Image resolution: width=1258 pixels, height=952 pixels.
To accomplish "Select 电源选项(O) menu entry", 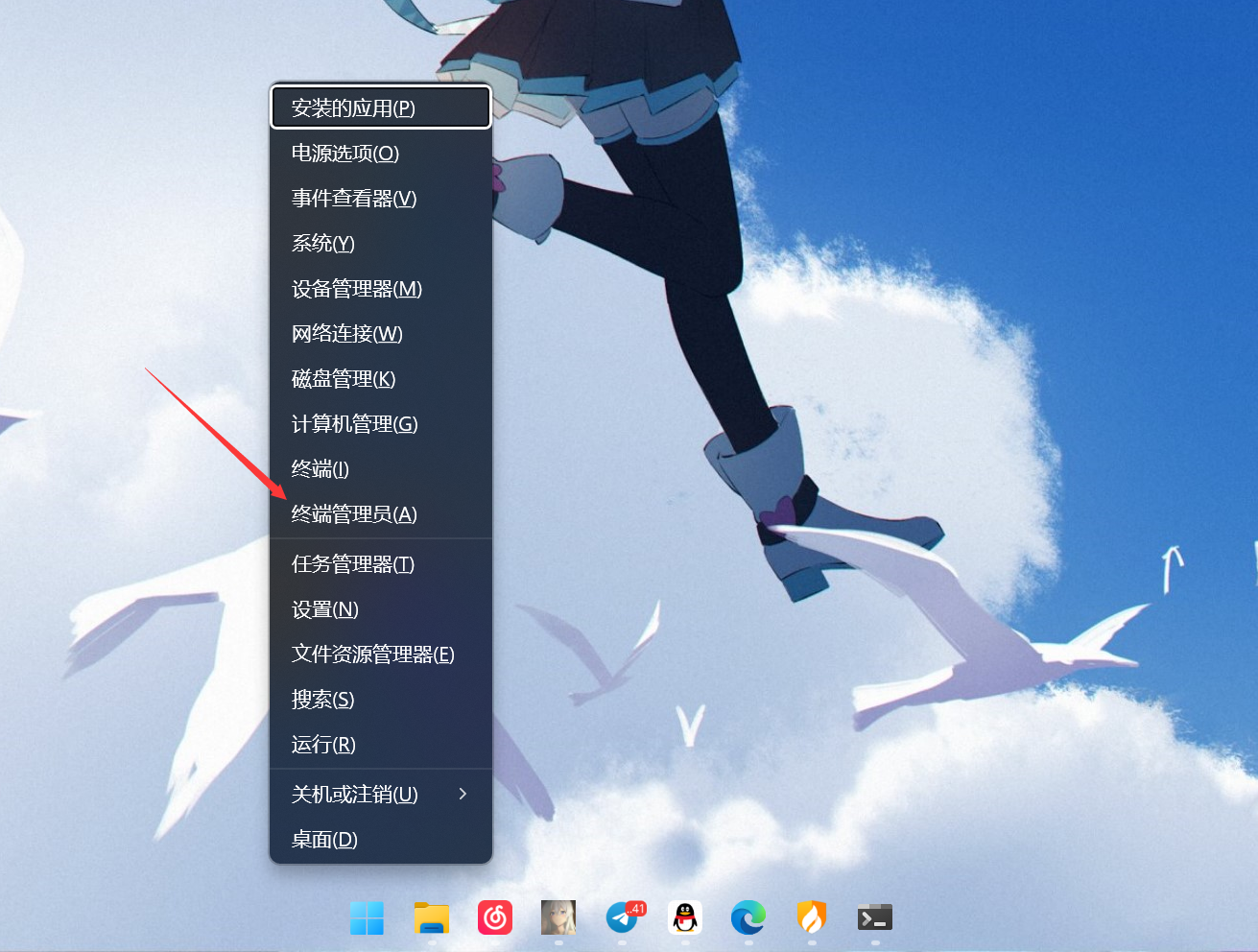I will point(381,154).
